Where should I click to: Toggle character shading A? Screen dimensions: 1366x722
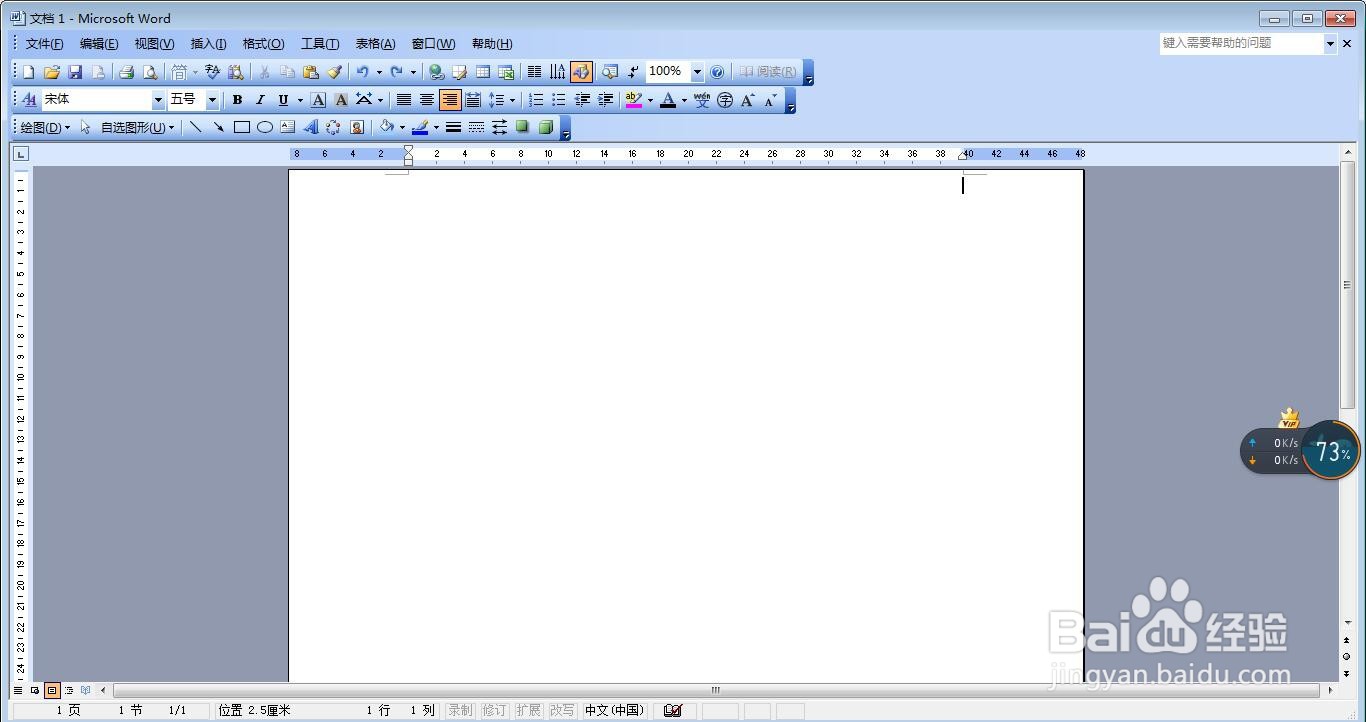click(341, 100)
